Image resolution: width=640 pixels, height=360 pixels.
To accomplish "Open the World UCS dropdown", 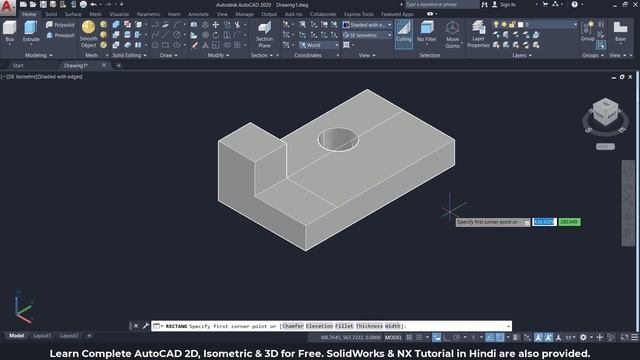I will 319,45.
